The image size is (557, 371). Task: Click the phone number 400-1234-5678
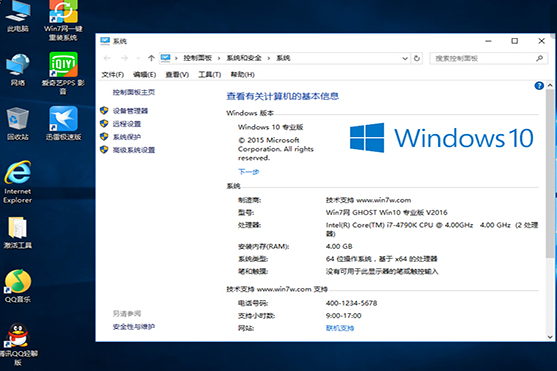(351, 303)
